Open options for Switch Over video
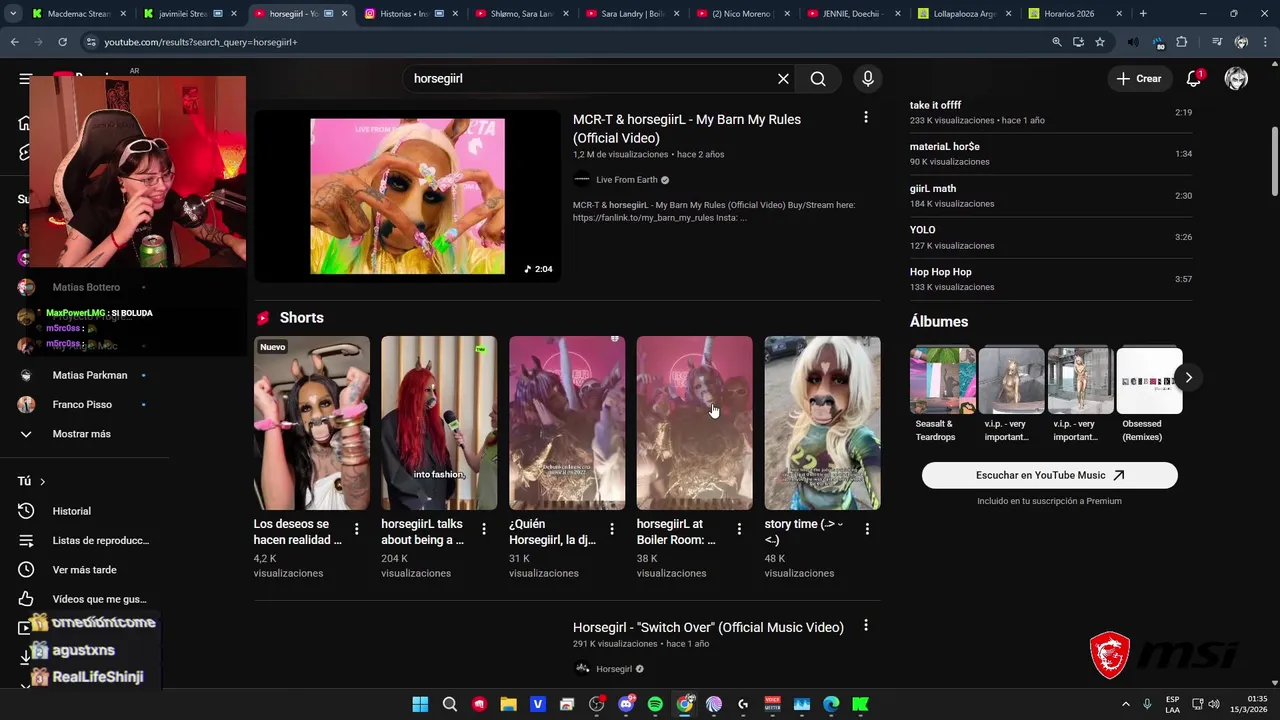 pyautogui.click(x=865, y=625)
